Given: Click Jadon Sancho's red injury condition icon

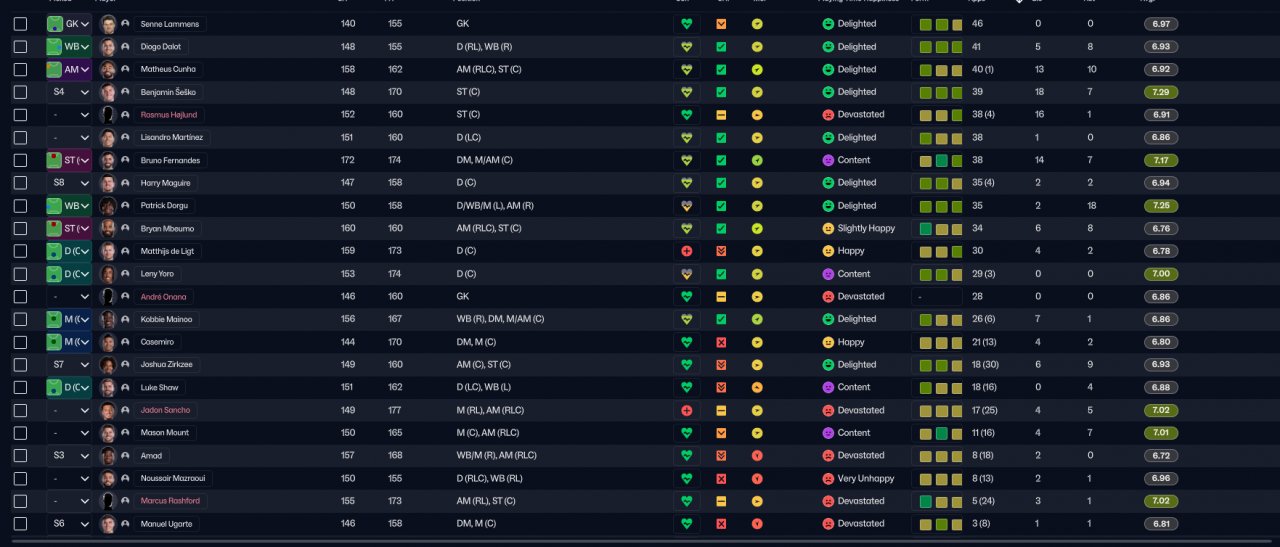Looking at the screenshot, I should 686,410.
